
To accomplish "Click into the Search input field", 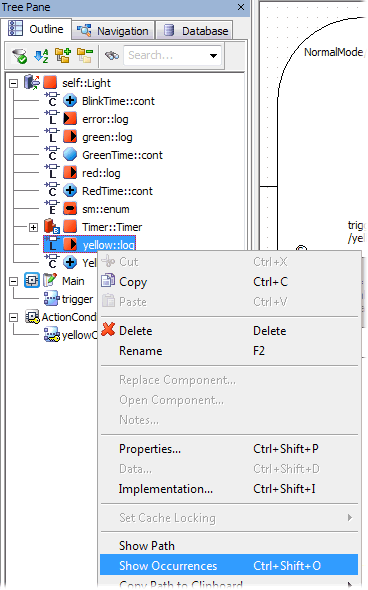I will [166, 56].
